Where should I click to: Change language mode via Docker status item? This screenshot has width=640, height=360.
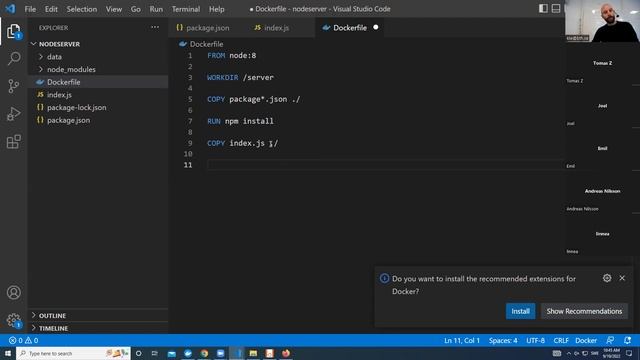586,340
